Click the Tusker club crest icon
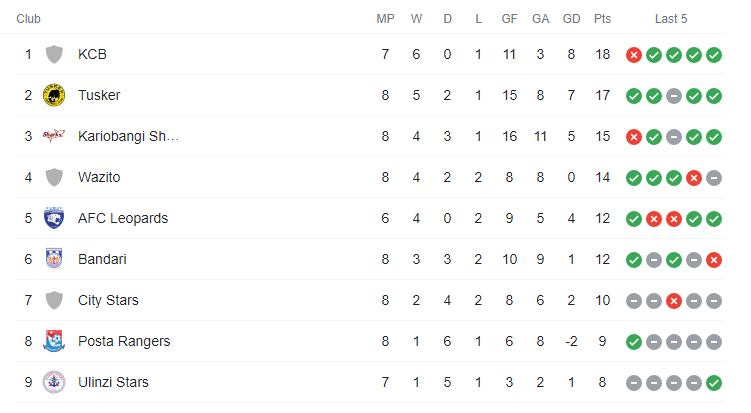751x413 pixels. pos(54,95)
